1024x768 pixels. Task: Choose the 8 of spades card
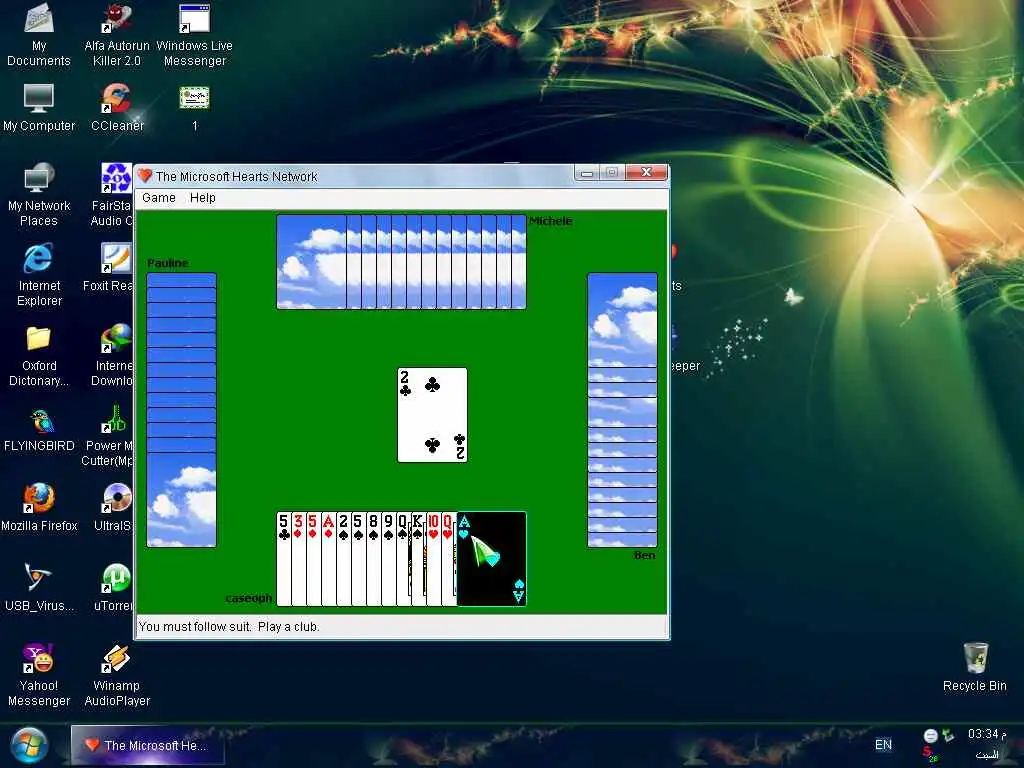click(374, 559)
